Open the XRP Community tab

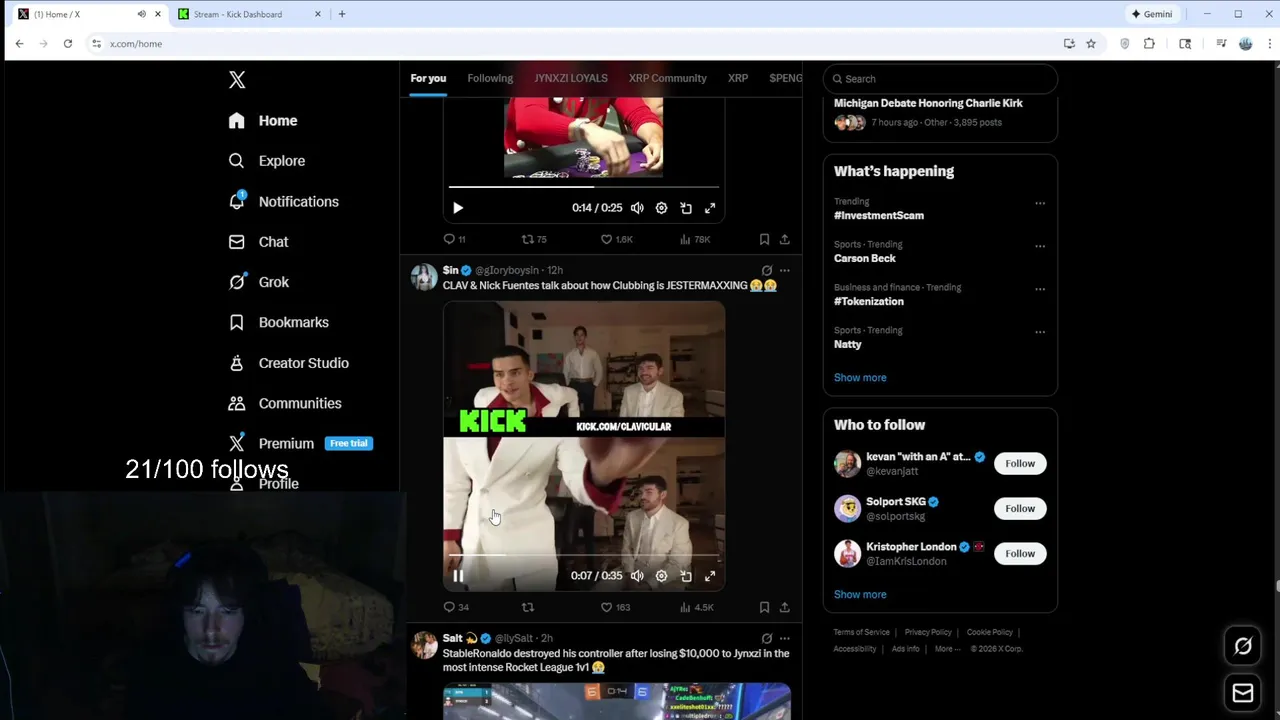click(667, 78)
